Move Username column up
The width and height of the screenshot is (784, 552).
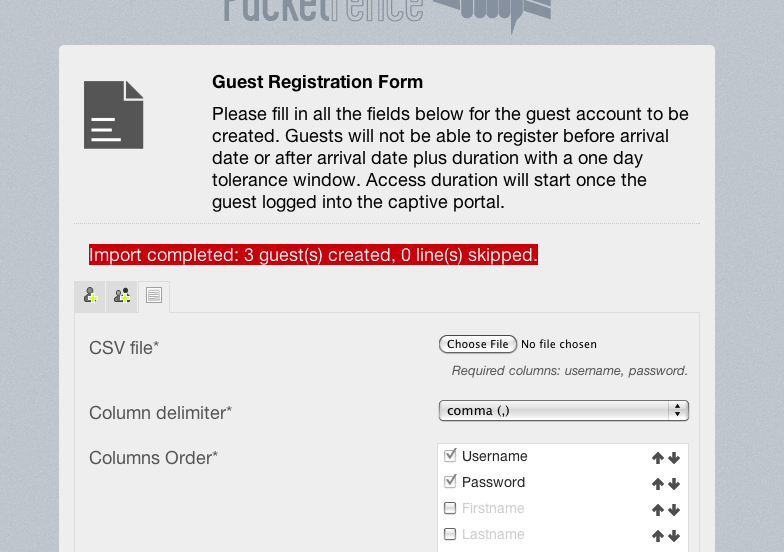coord(658,458)
